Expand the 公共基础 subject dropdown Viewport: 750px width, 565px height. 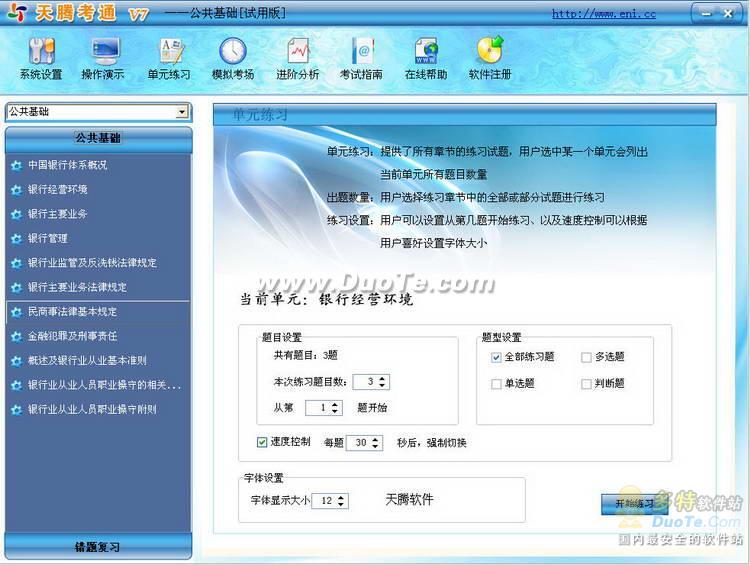coord(181,112)
